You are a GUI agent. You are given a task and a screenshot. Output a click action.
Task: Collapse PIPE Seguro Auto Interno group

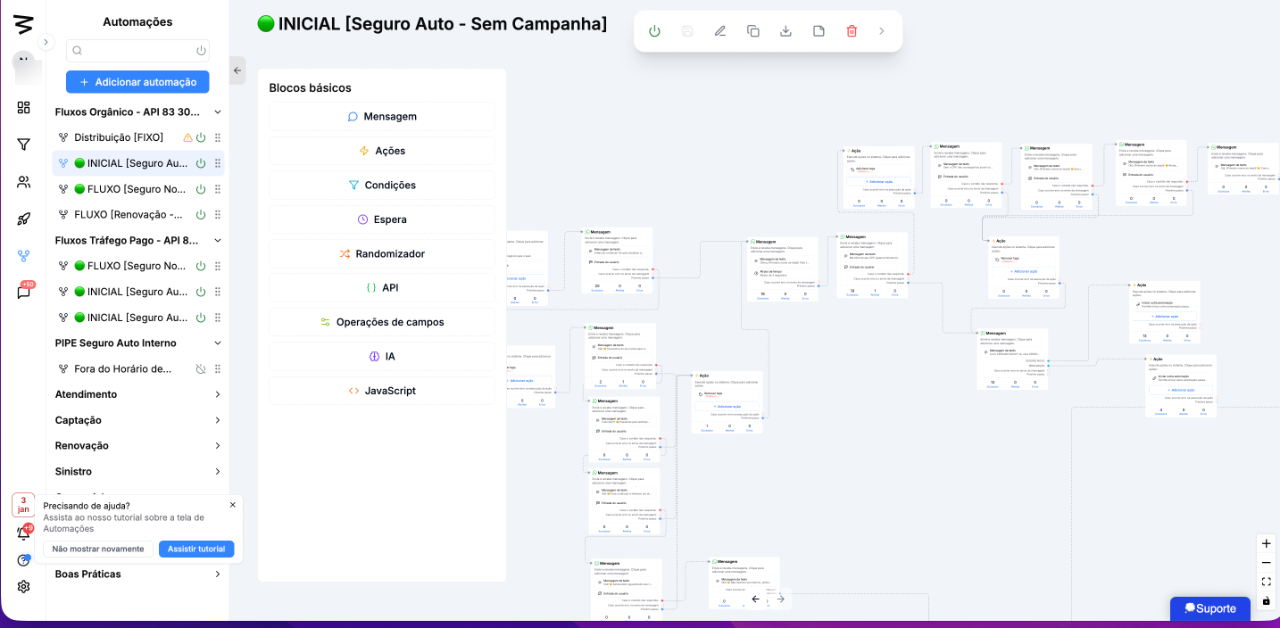[x=217, y=343]
